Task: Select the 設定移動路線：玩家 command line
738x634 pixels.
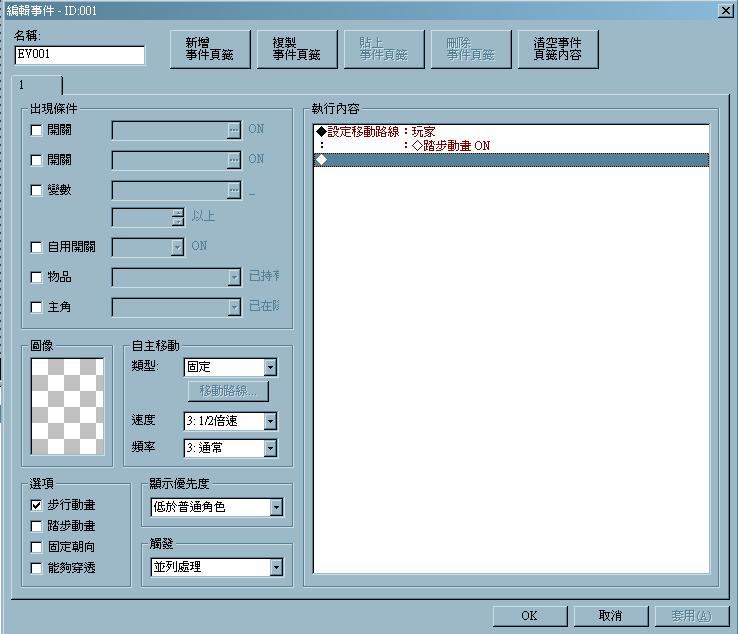Action: pos(511,132)
